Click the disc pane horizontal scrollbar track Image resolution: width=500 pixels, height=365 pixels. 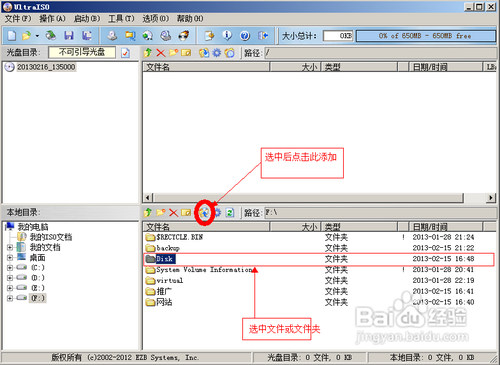tap(308, 197)
